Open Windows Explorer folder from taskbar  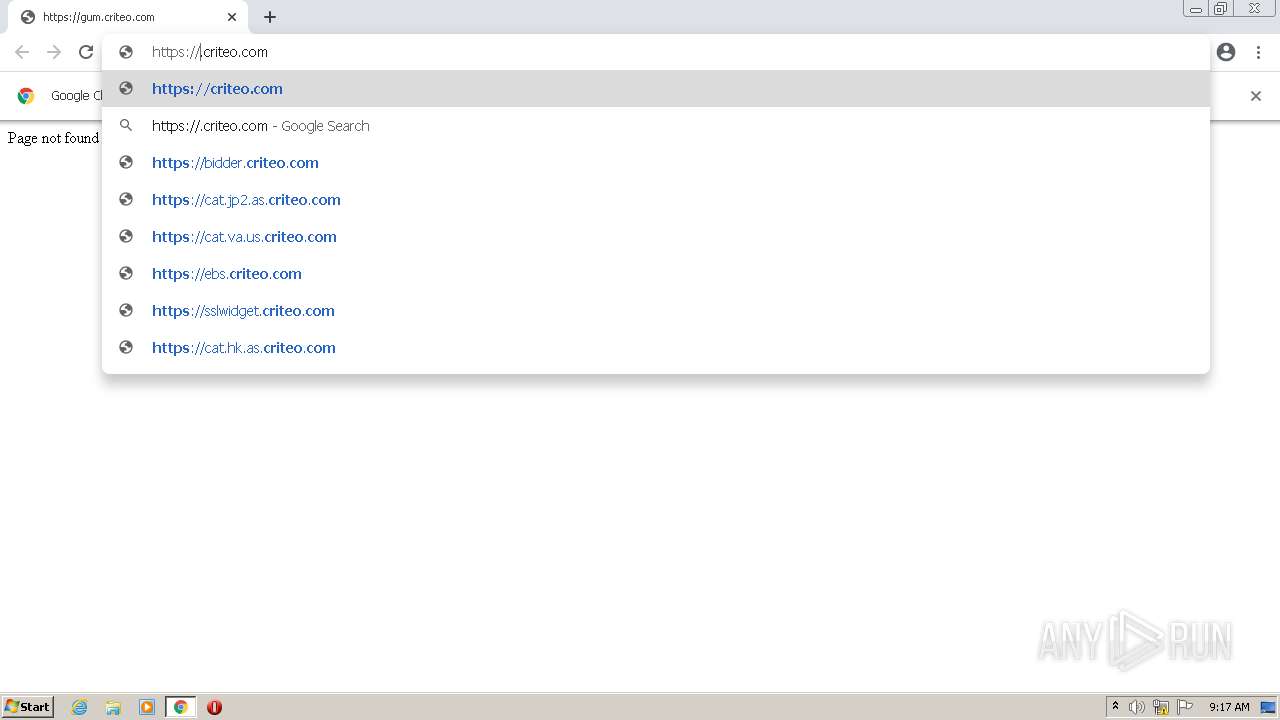pos(113,707)
